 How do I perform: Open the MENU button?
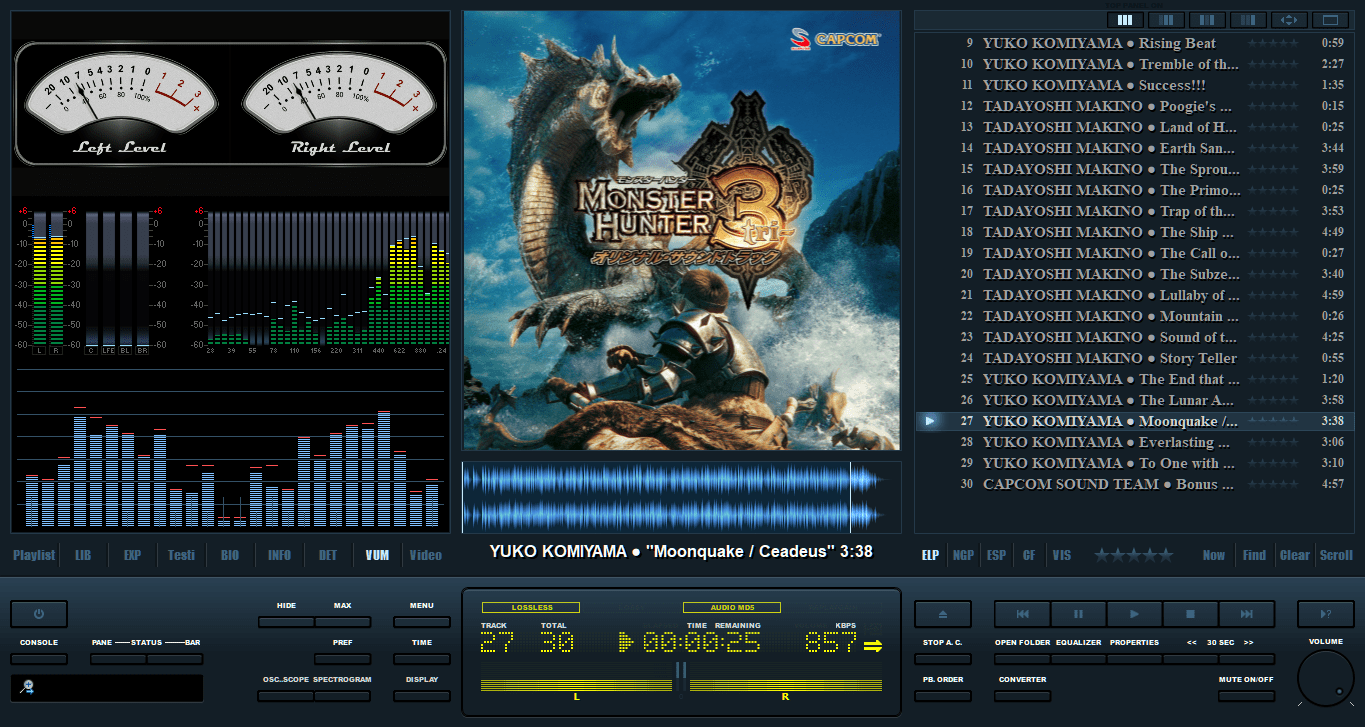pyautogui.click(x=421, y=622)
